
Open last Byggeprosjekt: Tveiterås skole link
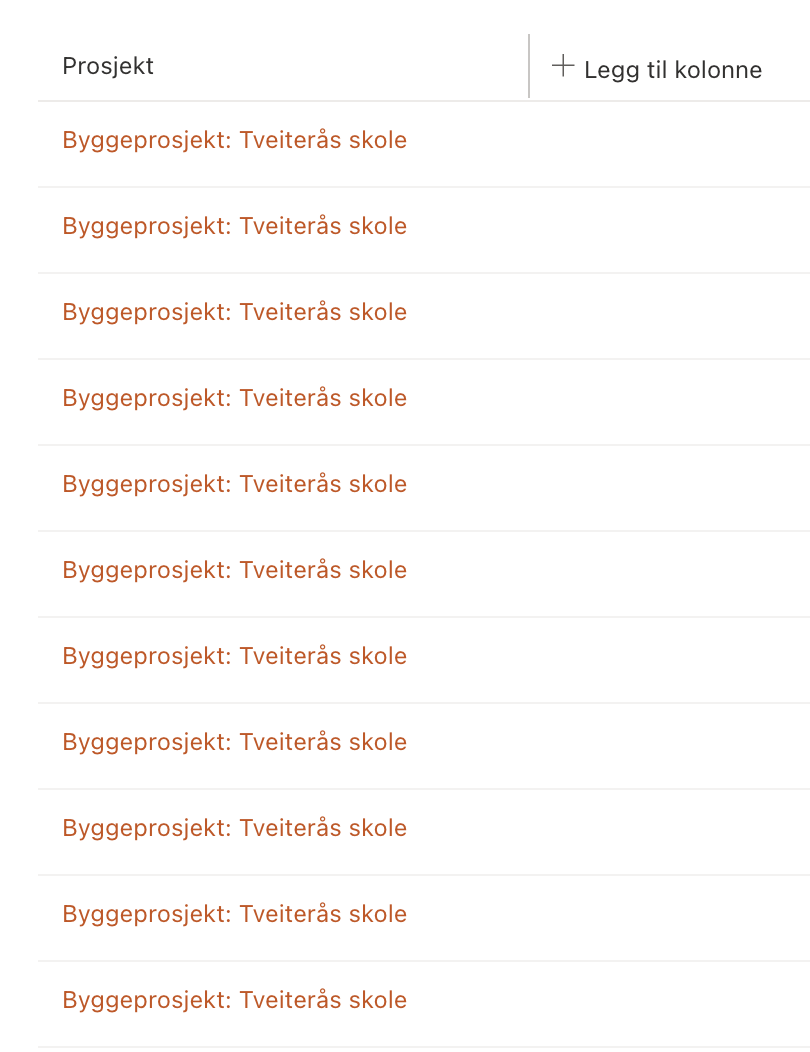(x=234, y=1000)
